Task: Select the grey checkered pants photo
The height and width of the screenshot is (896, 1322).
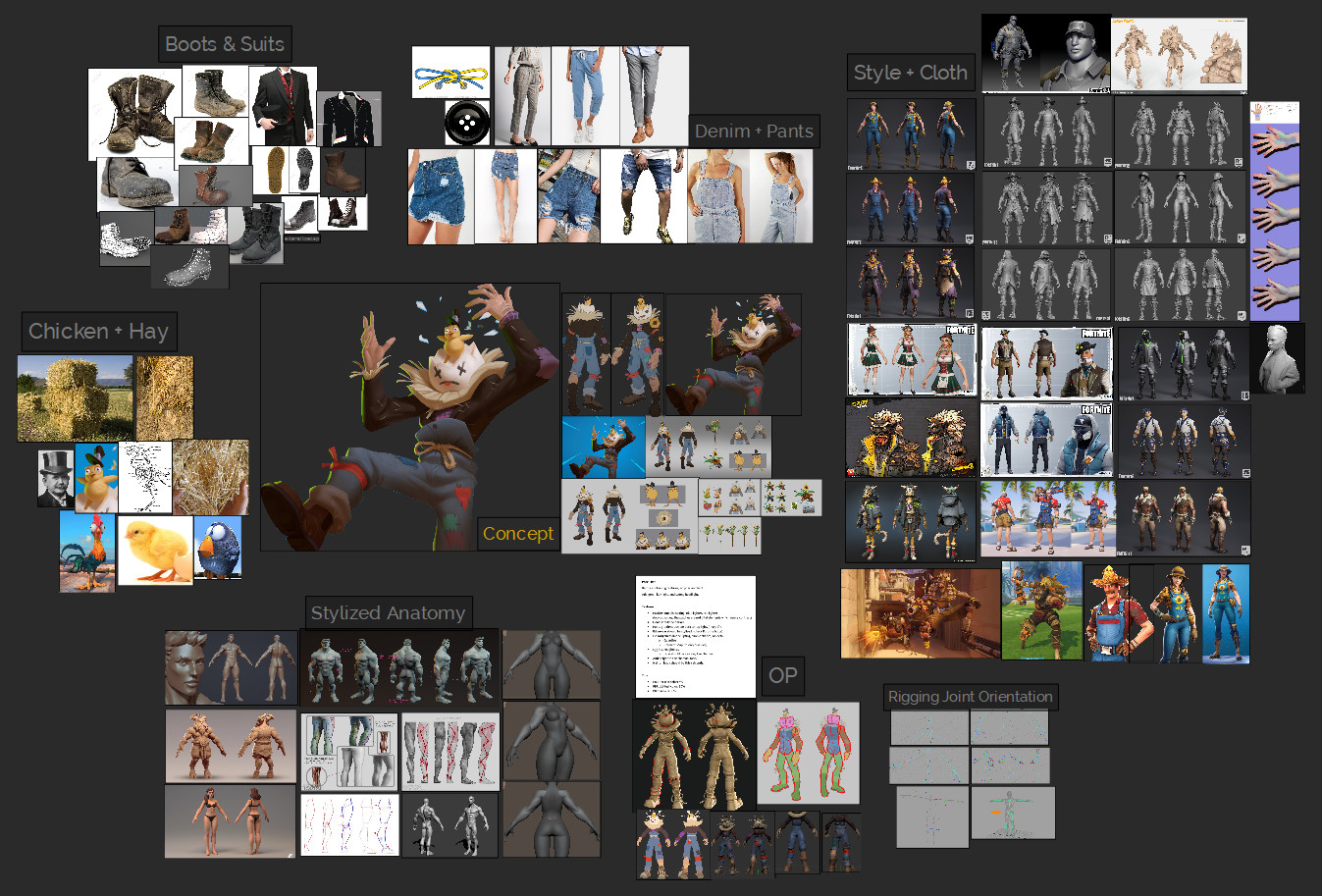Action: (x=522, y=95)
